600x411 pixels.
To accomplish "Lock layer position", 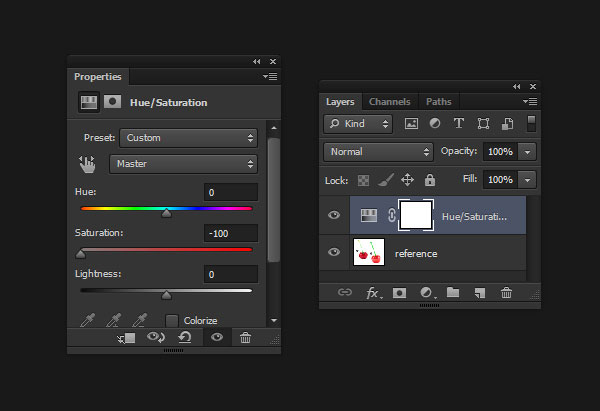I will pos(408,180).
